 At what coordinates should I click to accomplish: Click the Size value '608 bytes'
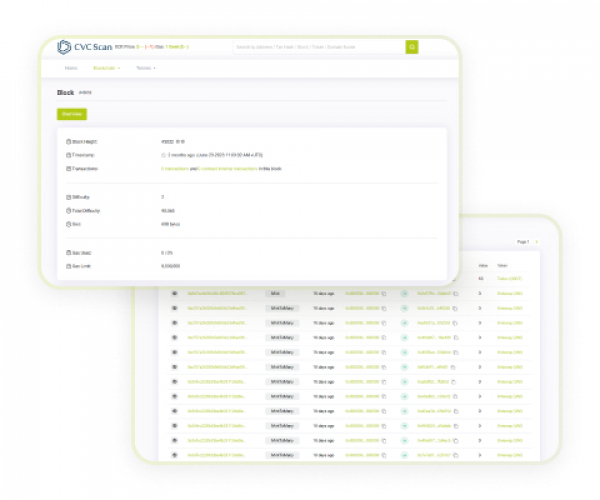pyautogui.click(x=170, y=224)
